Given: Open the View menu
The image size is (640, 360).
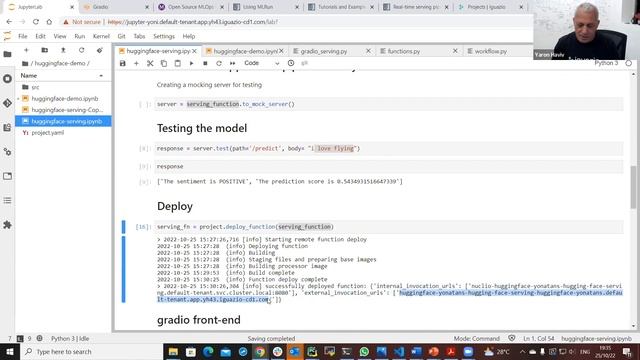Looking at the screenshot, I should 60,36.
